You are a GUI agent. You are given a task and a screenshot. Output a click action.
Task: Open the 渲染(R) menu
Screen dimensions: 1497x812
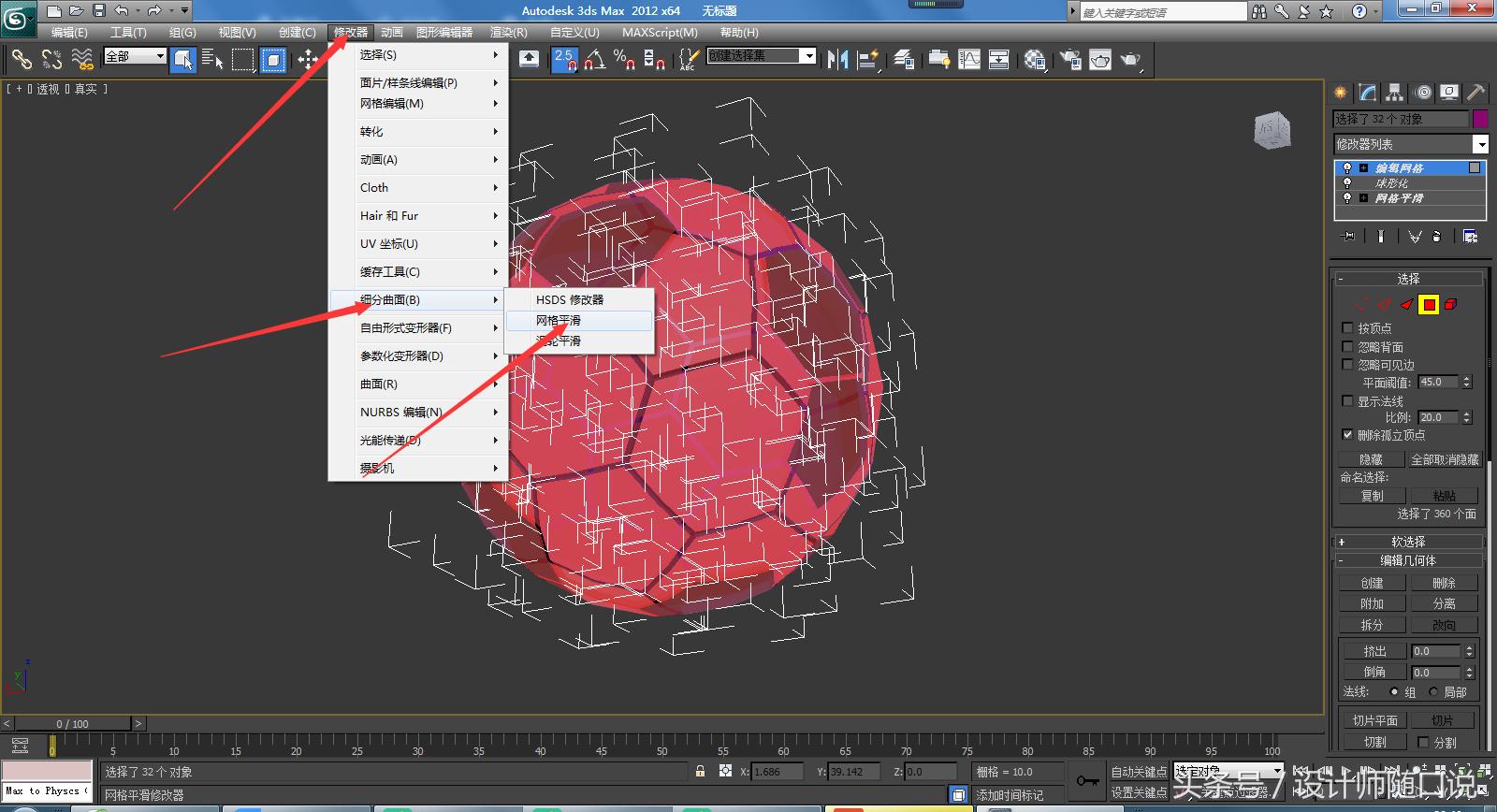click(x=509, y=32)
